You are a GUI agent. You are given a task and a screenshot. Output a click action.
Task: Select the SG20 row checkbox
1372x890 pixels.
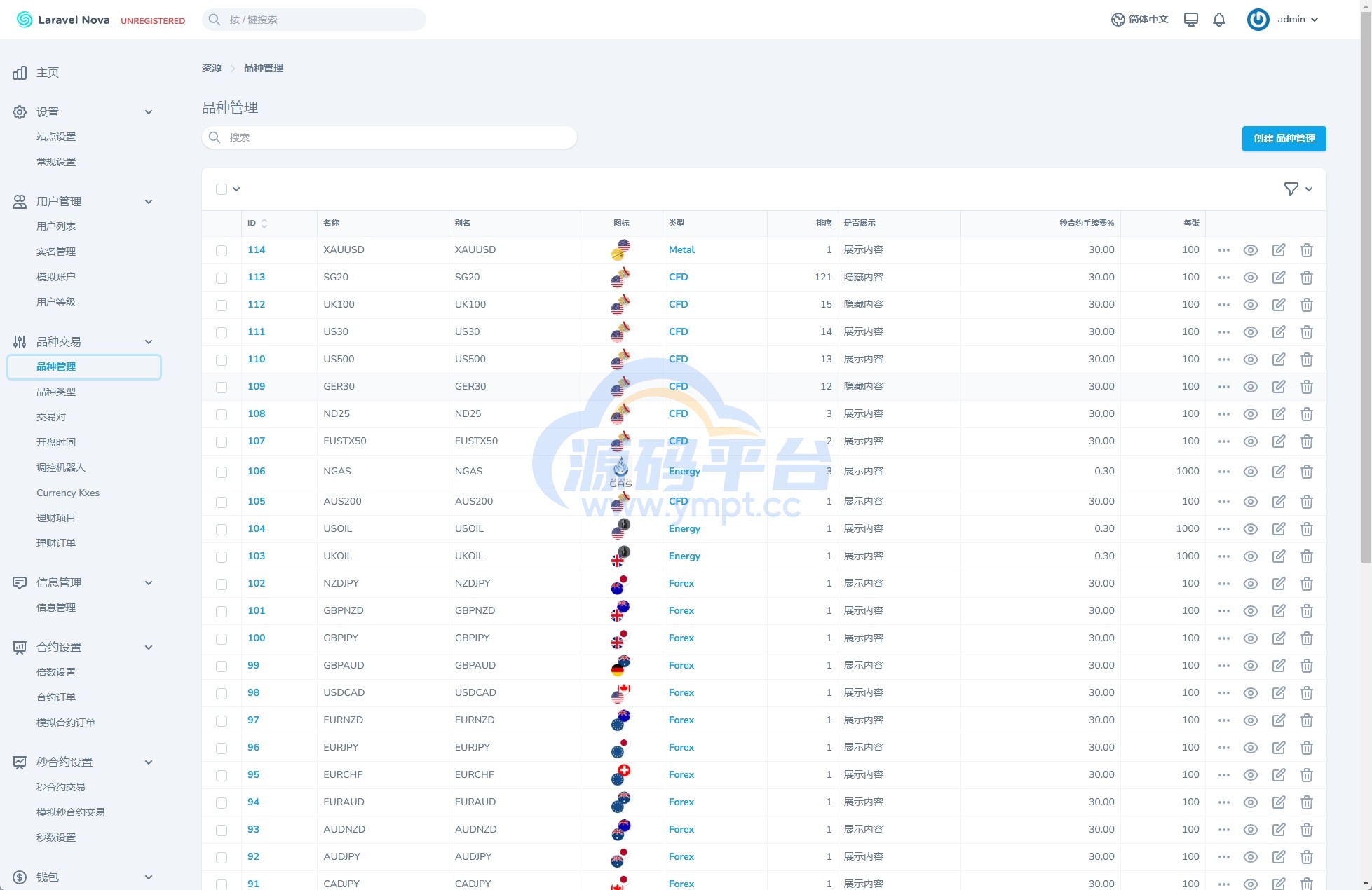(x=222, y=278)
